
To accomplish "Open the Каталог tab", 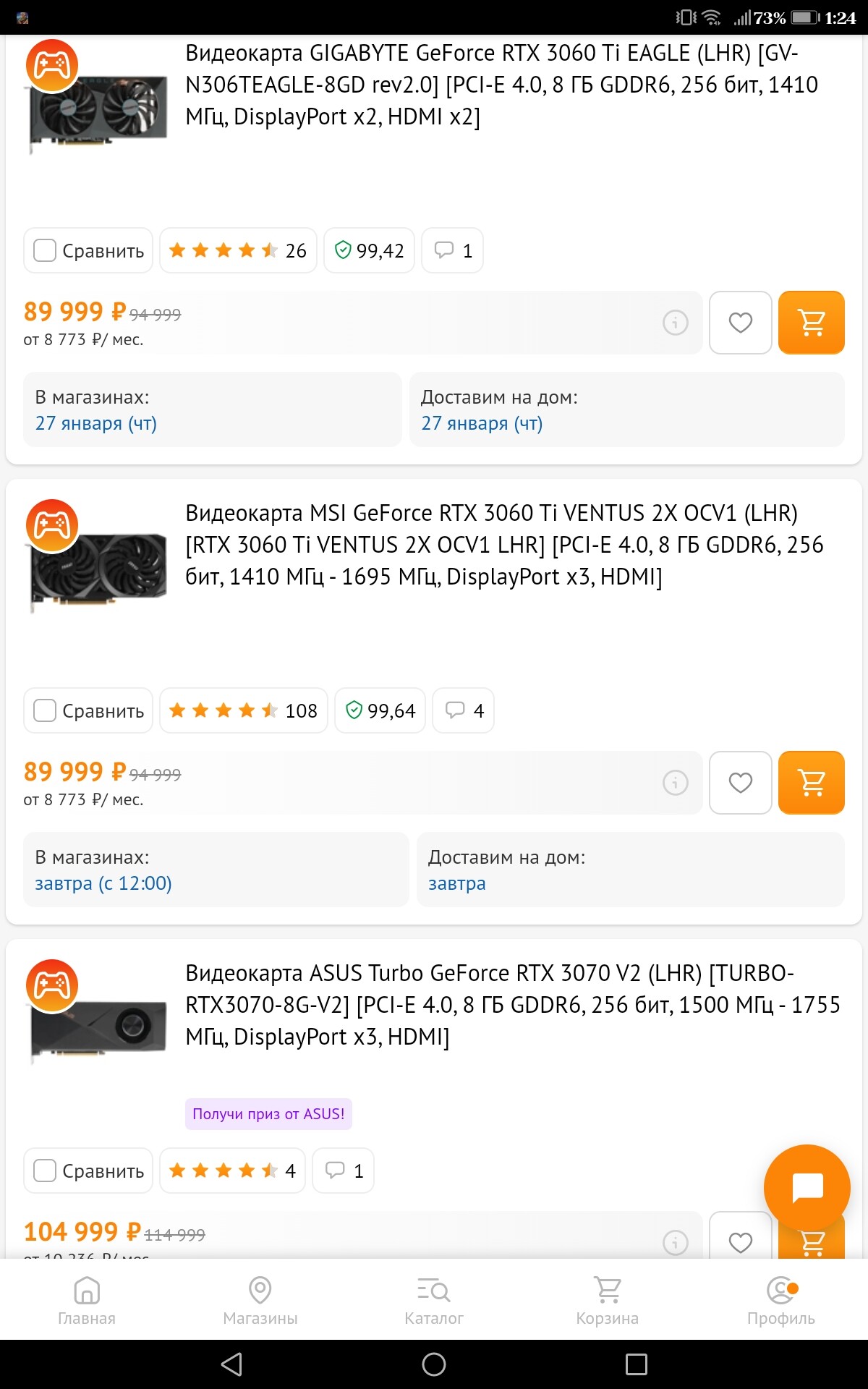I will (434, 1300).
